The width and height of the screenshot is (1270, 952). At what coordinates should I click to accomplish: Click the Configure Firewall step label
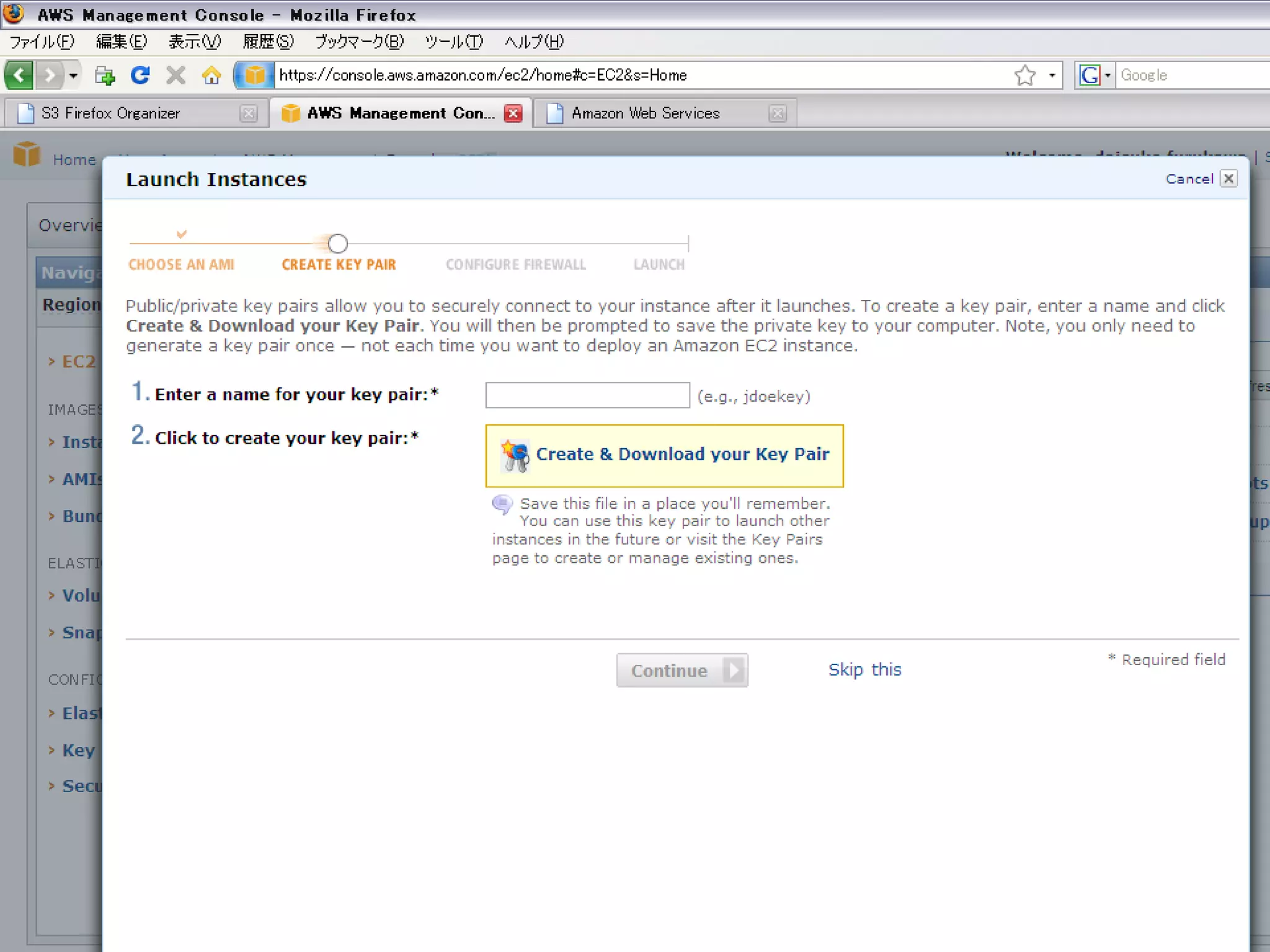515,265
